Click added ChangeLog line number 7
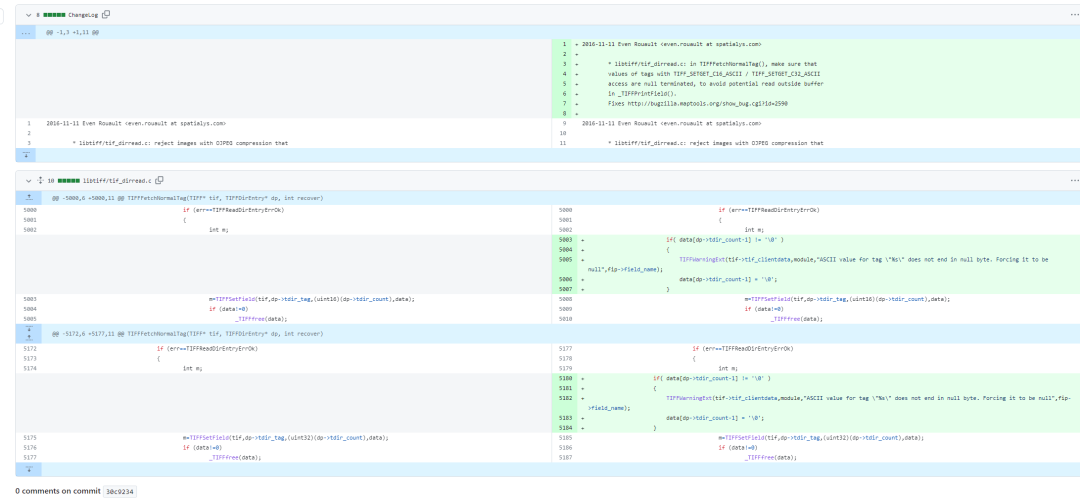 [563, 103]
